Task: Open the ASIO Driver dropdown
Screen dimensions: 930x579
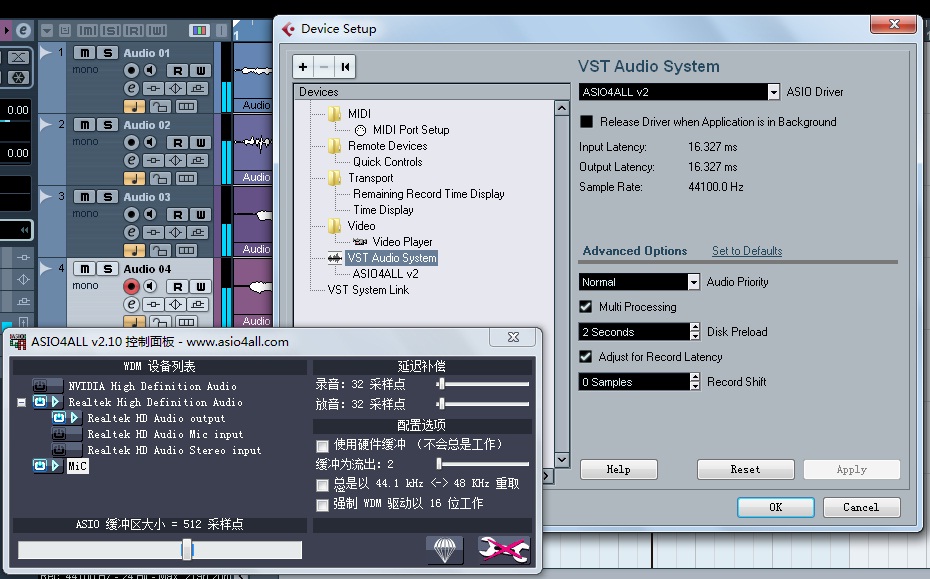Action: (773, 92)
